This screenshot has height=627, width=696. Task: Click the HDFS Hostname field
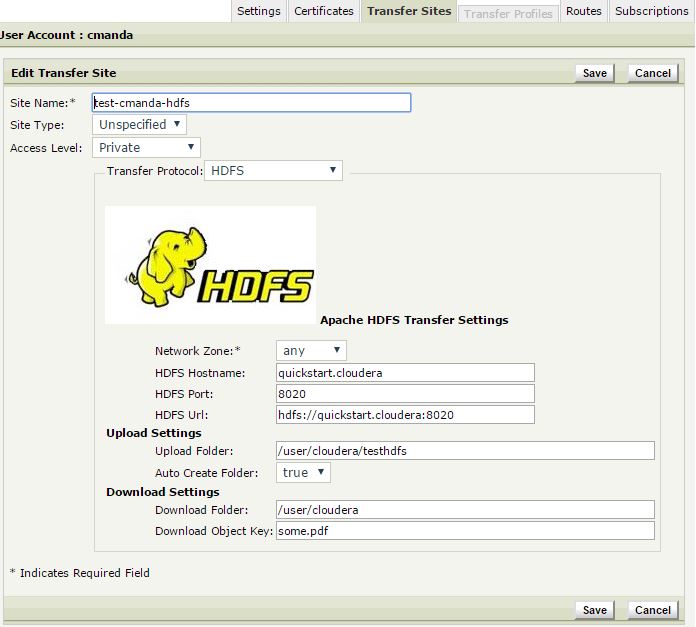[405, 373]
